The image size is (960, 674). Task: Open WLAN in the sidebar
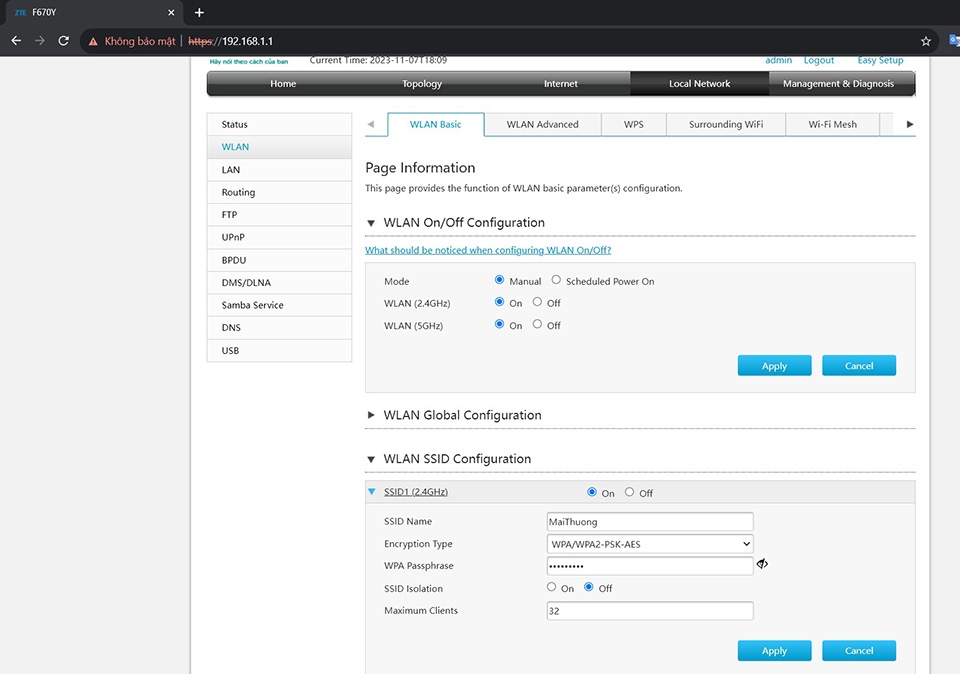tap(279, 147)
